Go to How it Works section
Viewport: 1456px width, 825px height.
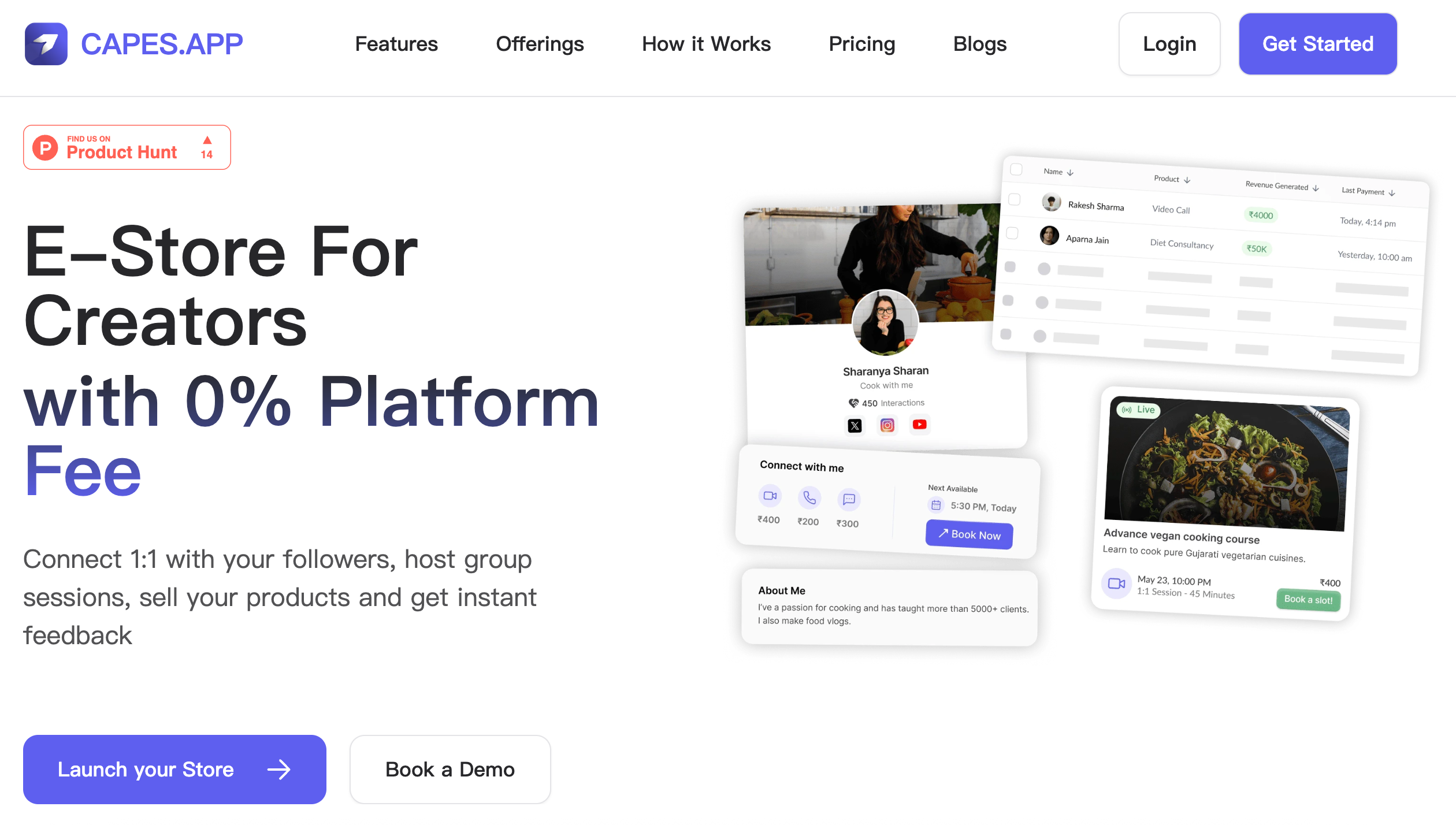706,44
